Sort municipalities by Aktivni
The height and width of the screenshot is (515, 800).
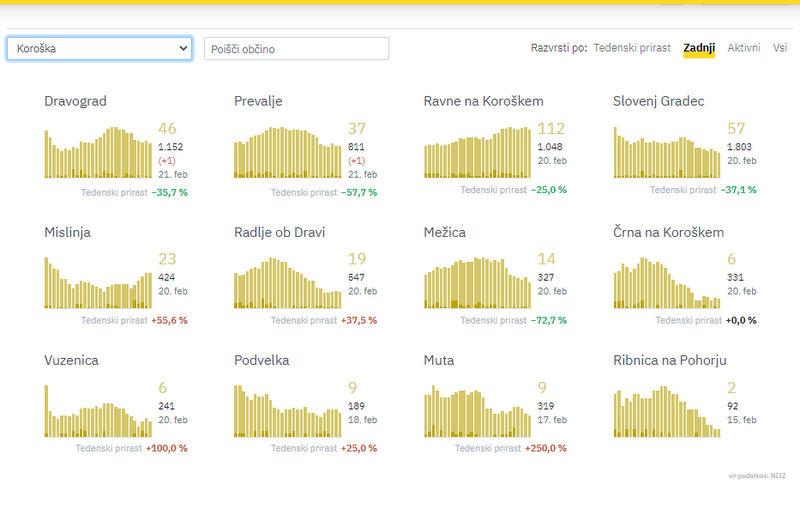tap(744, 48)
